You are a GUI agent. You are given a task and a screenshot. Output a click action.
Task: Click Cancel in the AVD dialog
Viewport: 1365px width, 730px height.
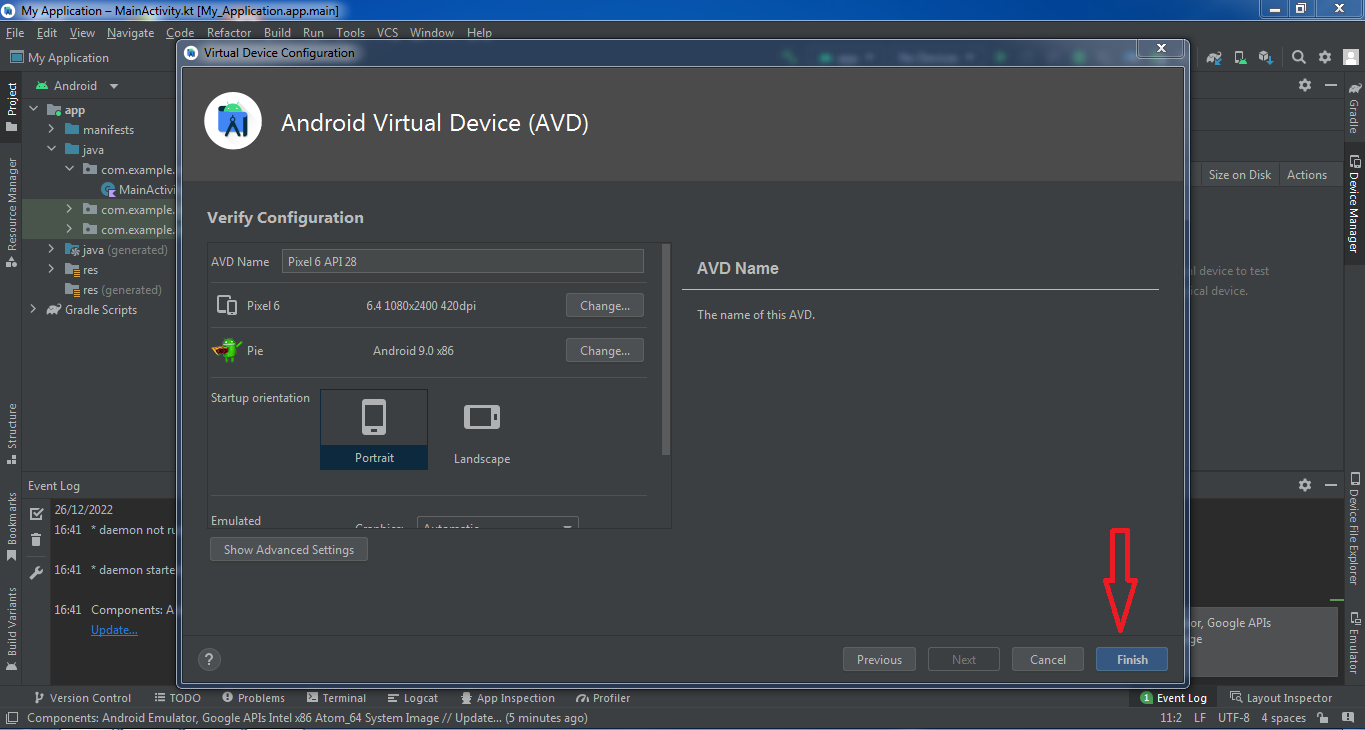tap(1048, 659)
